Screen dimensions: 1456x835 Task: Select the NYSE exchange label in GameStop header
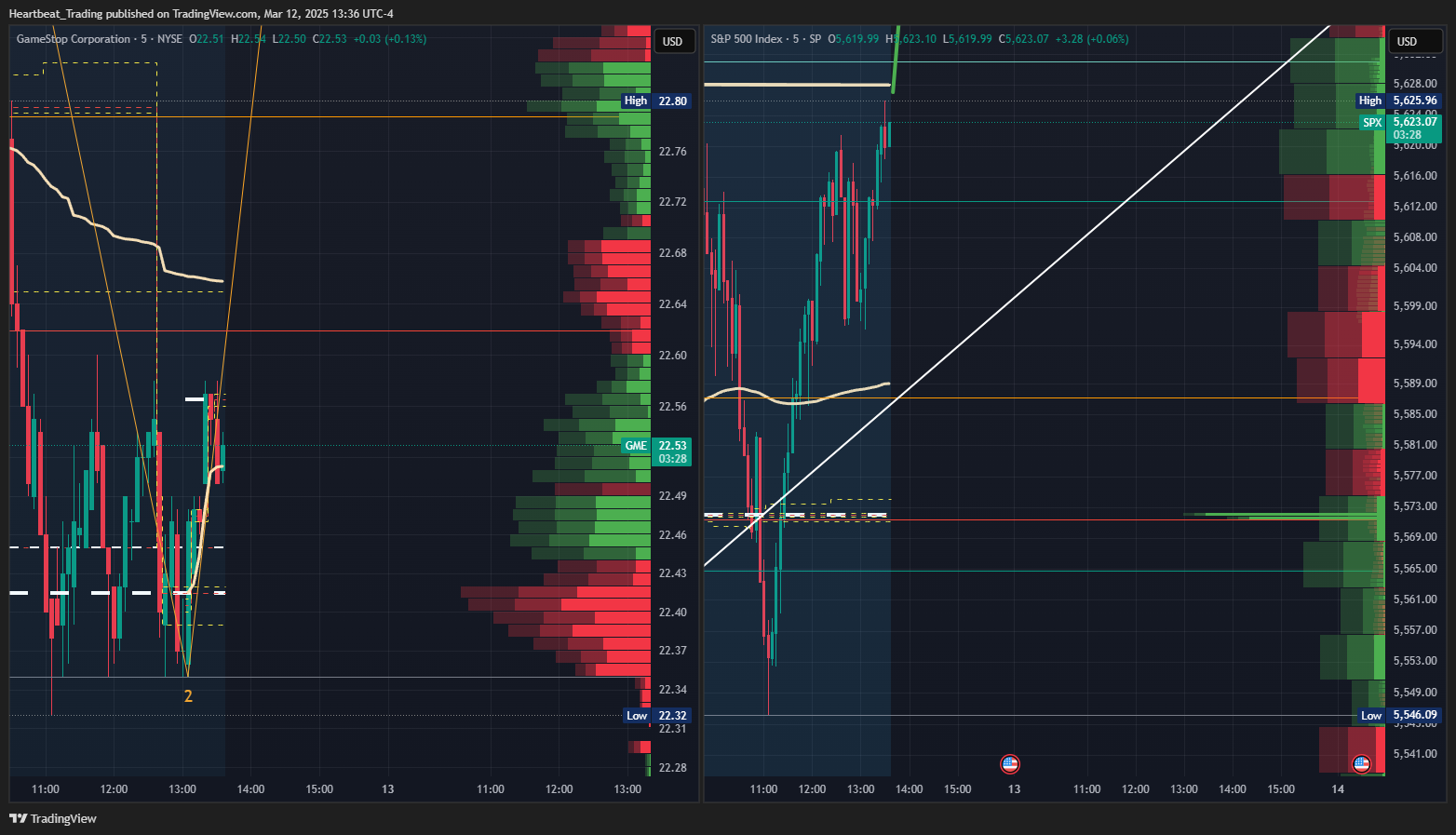click(x=170, y=39)
